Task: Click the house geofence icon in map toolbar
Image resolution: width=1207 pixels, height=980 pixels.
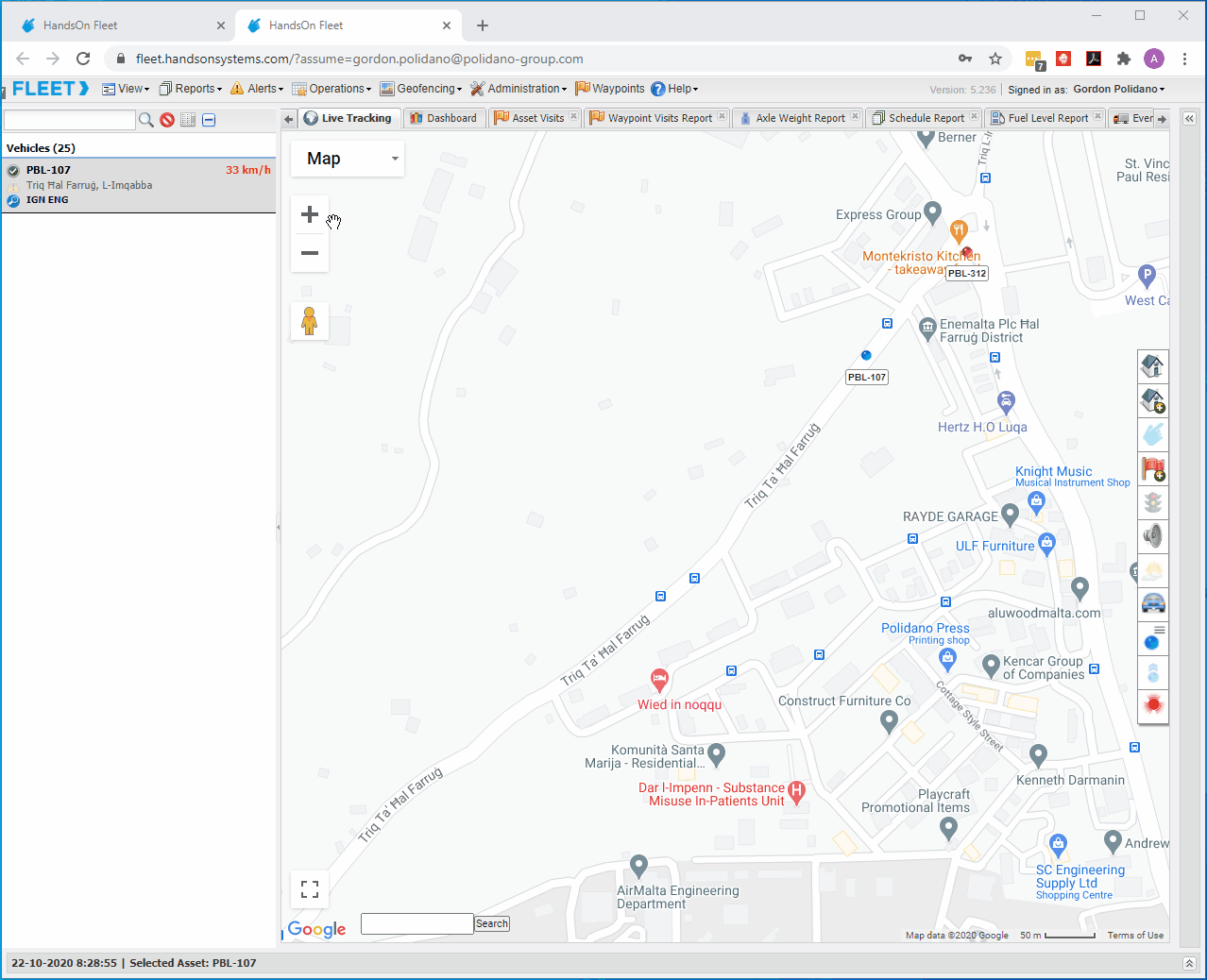Action: (1153, 366)
